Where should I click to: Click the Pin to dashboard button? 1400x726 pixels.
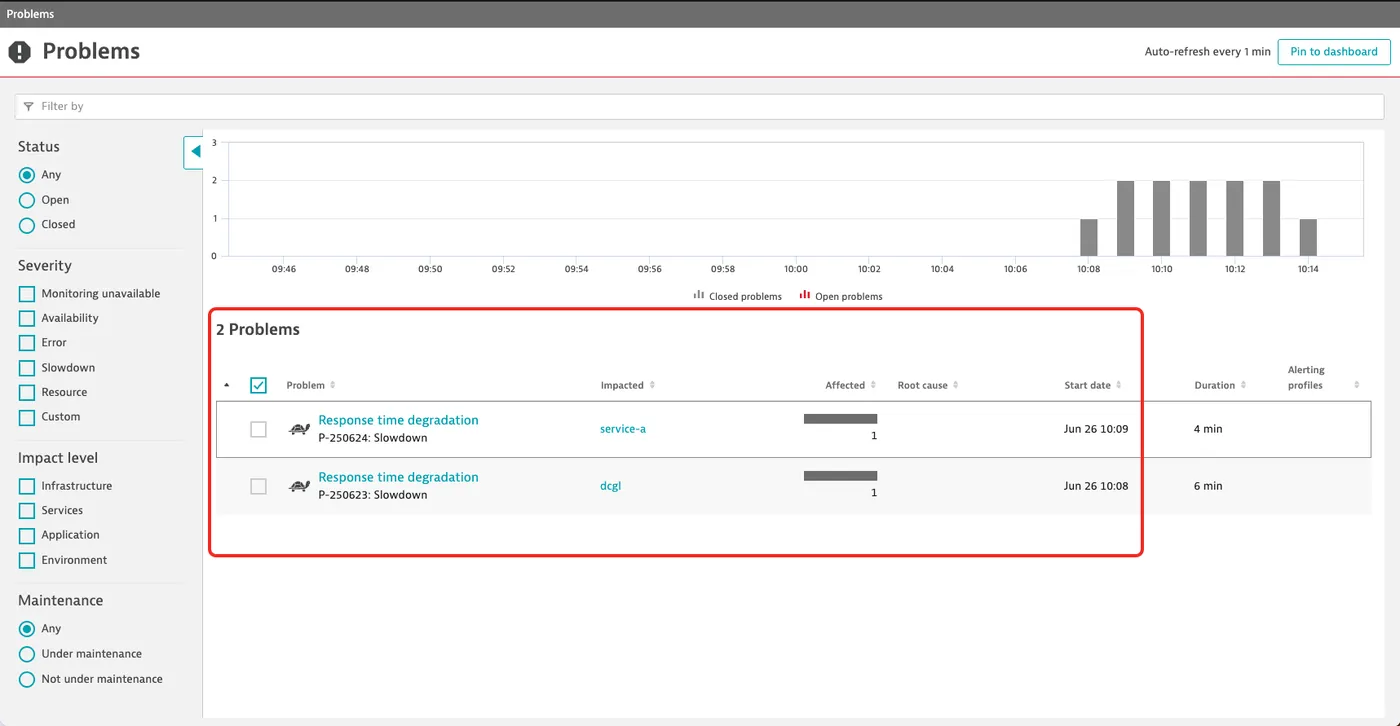coord(1334,52)
